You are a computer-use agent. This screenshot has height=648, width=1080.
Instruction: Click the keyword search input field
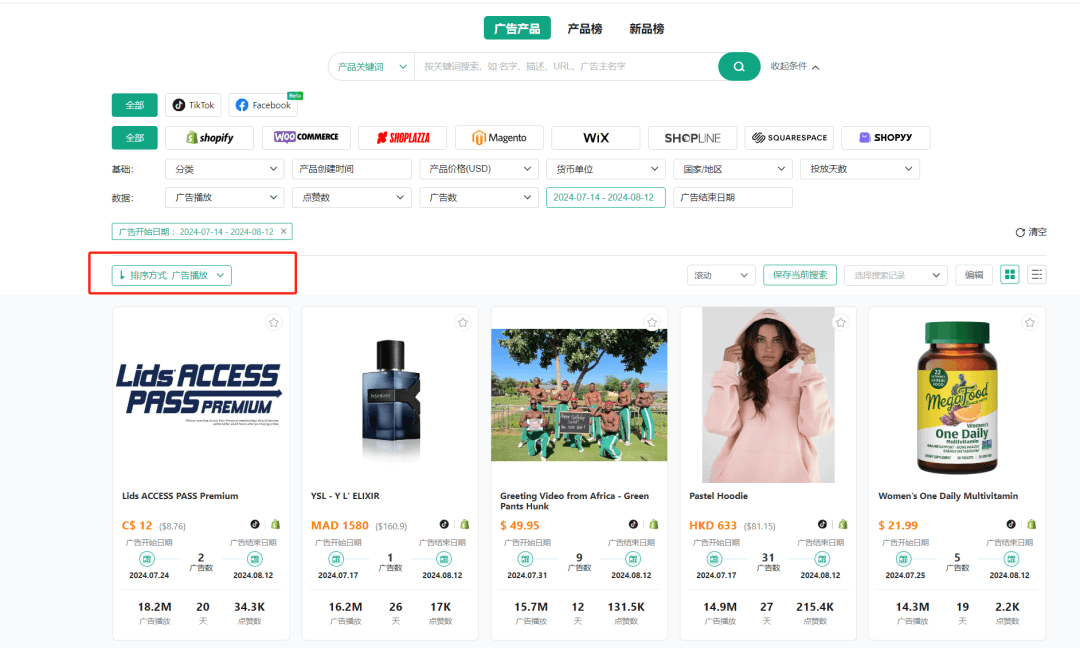click(565, 67)
